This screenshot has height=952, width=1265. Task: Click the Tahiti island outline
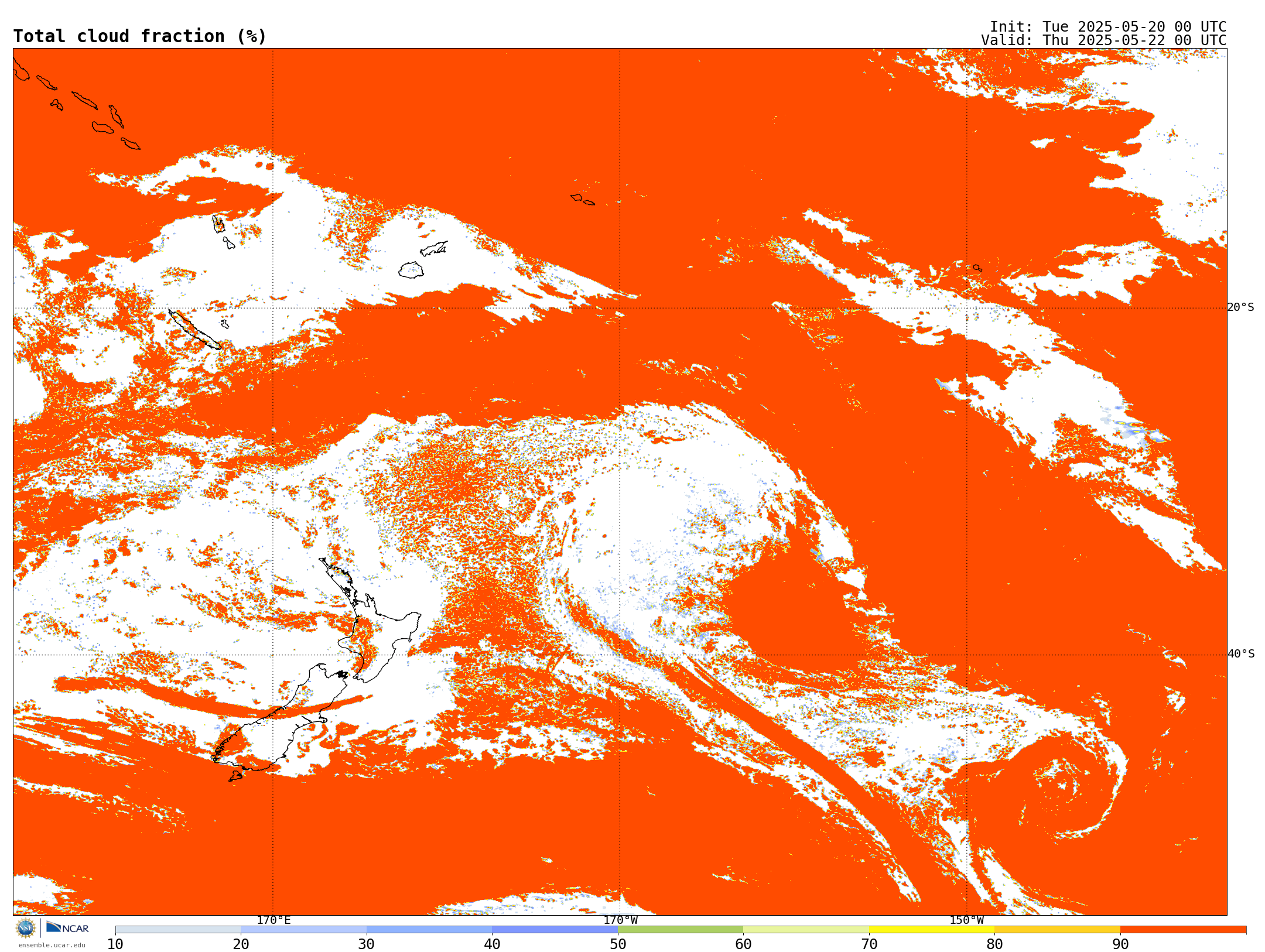pos(977,268)
